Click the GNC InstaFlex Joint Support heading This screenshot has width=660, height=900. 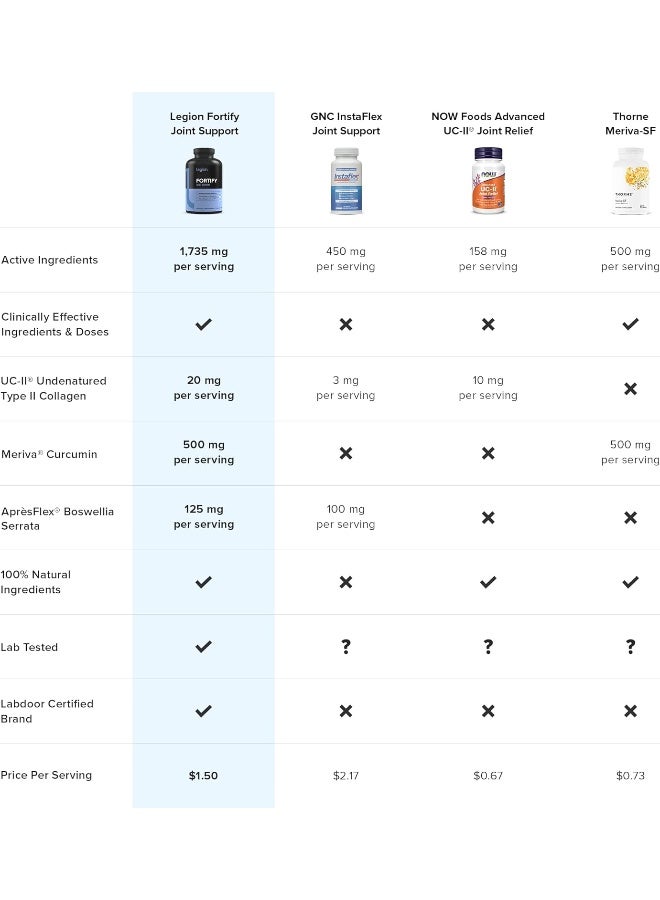pyautogui.click(x=346, y=124)
